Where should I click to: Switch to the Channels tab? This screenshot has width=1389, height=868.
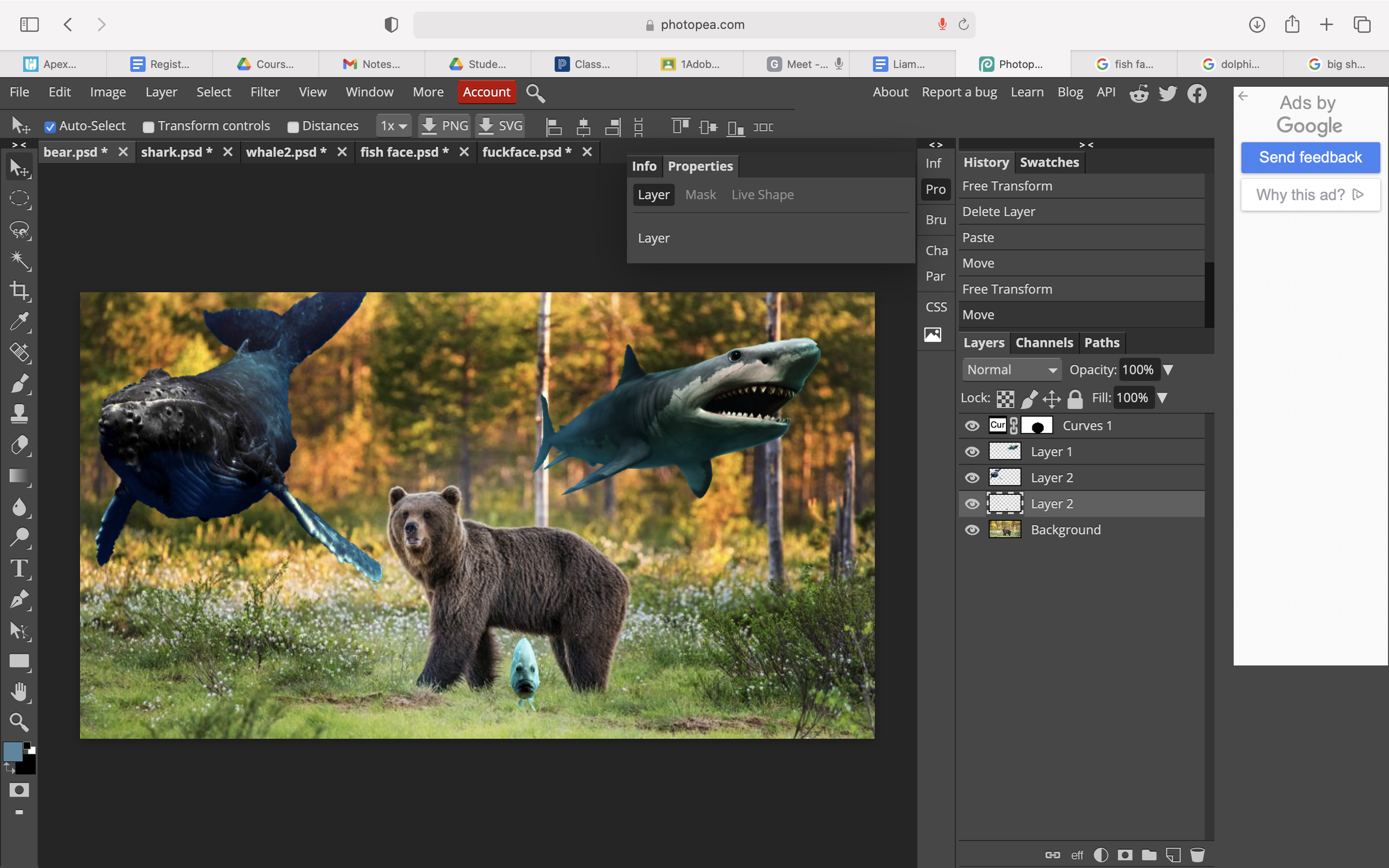[x=1043, y=343]
